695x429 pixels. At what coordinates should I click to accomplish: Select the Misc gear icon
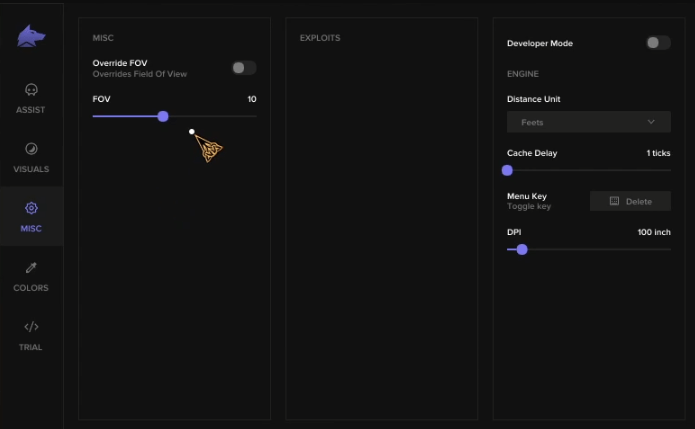tap(31, 208)
